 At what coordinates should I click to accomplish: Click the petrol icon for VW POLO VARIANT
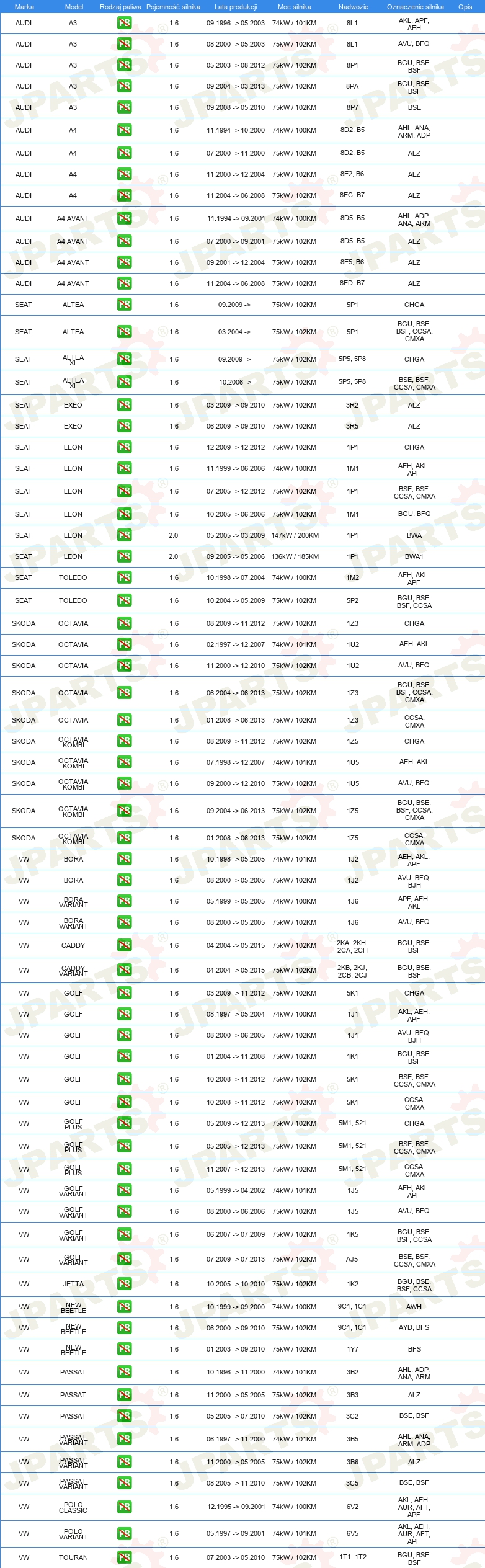tap(124, 1533)
